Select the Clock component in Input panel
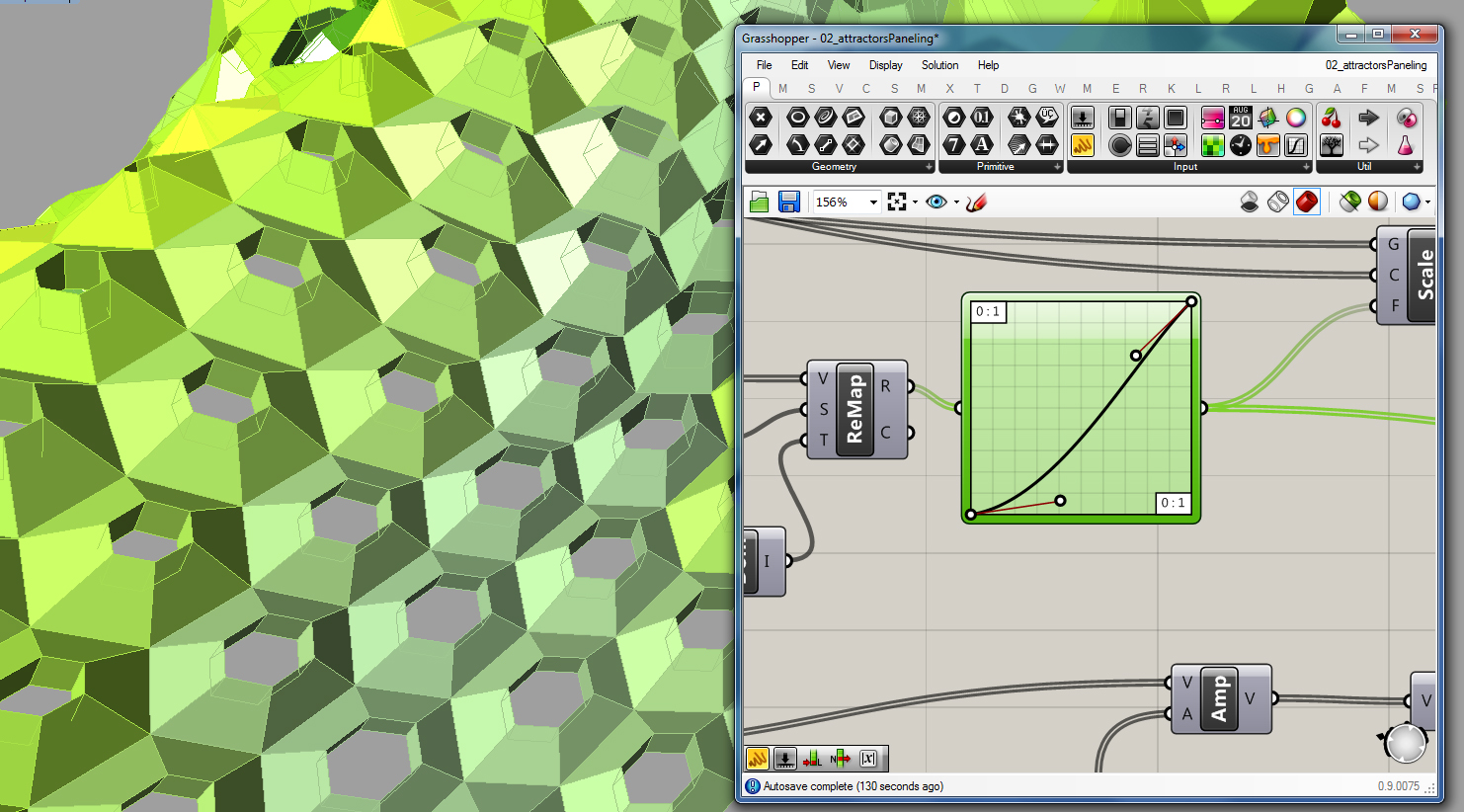1464x812 pixels. coord(1241,145)
